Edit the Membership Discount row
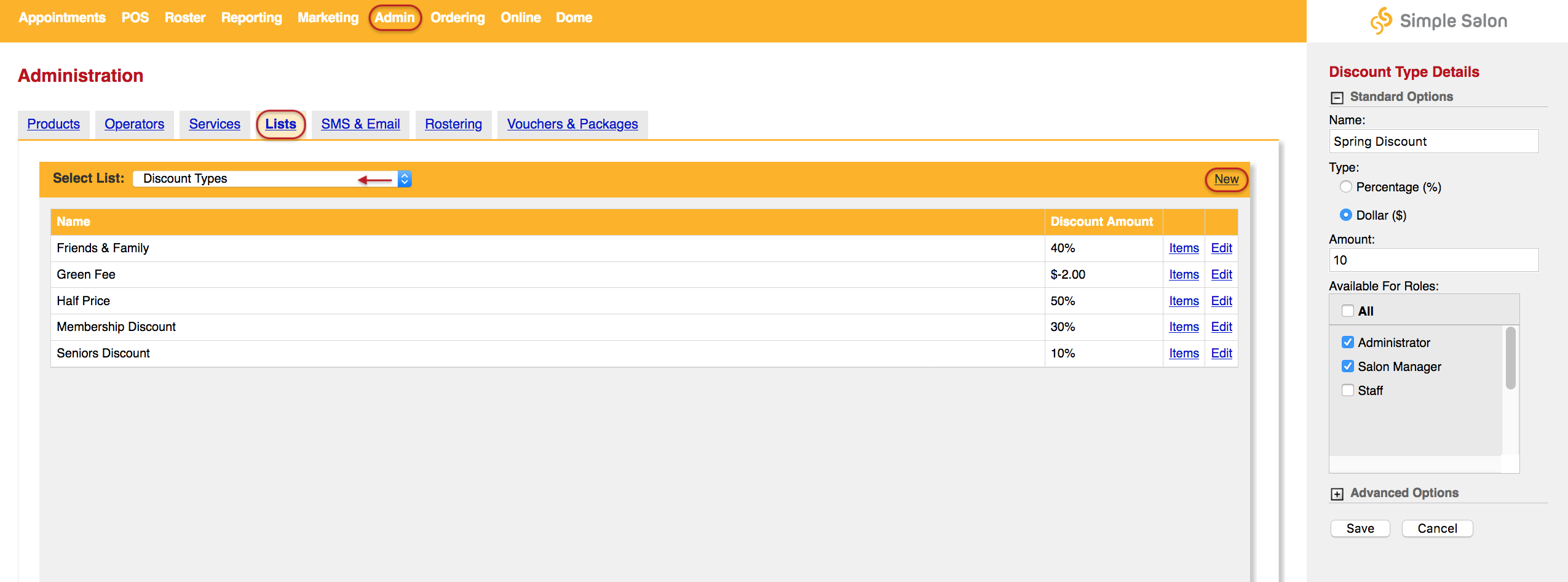1568x582 pixels. (1221, 327)
